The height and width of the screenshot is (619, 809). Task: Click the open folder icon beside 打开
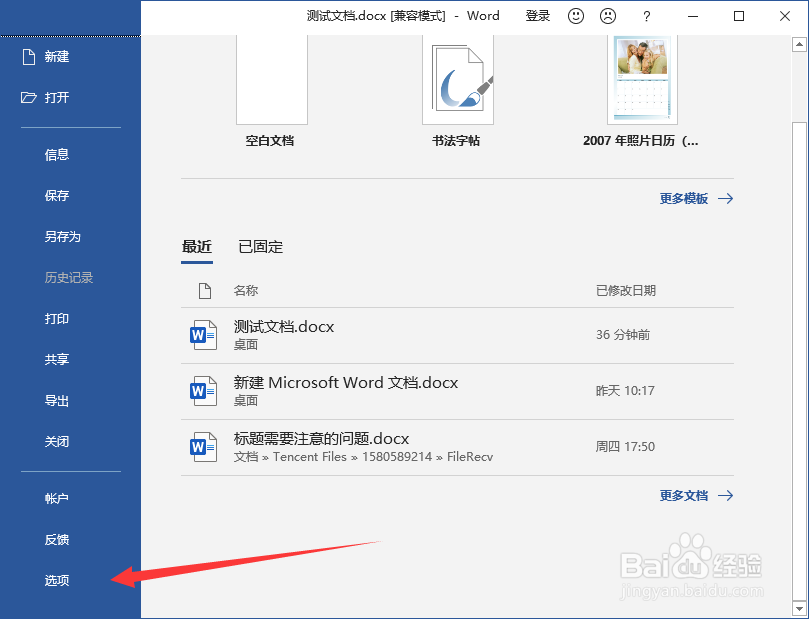tap(29, 97)
